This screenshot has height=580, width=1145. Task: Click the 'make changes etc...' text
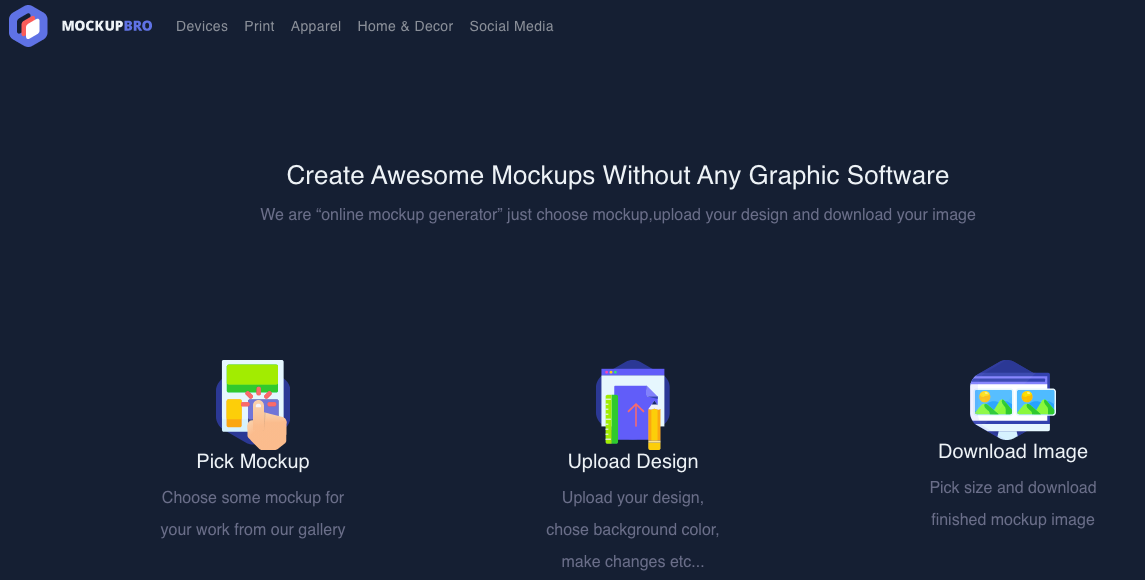coord(632,562)
